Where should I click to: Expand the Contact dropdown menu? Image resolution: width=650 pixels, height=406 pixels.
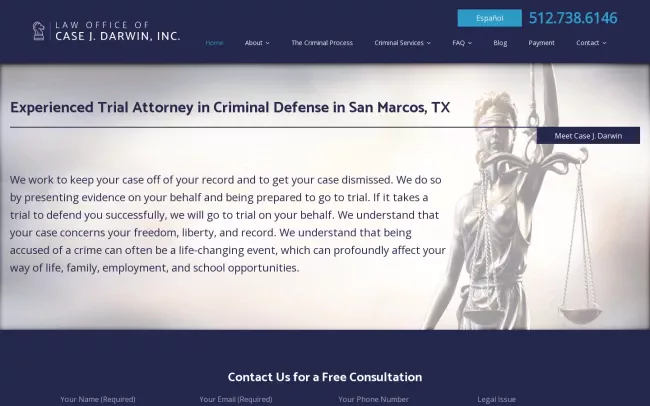(x=591, y=43)
